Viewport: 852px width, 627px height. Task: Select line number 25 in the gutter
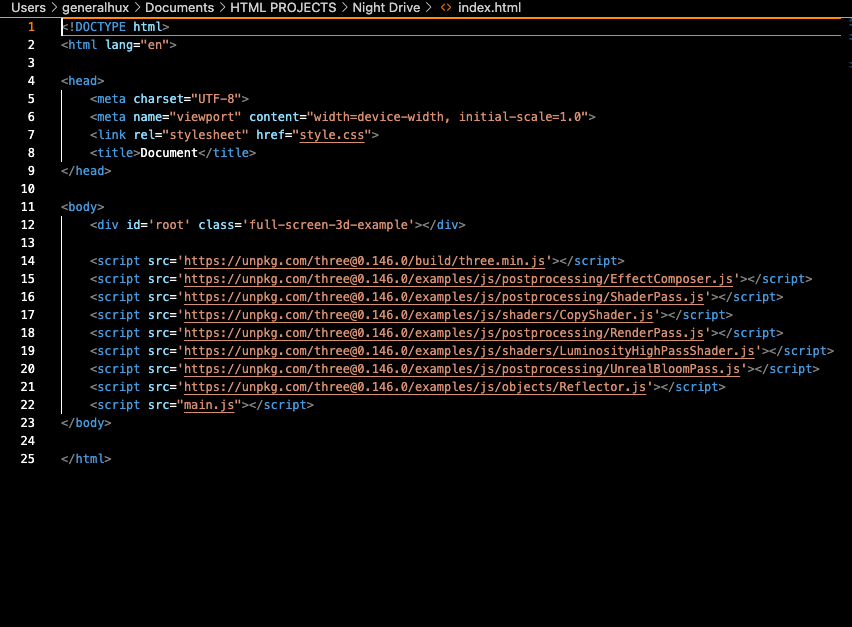click(29, 459)
